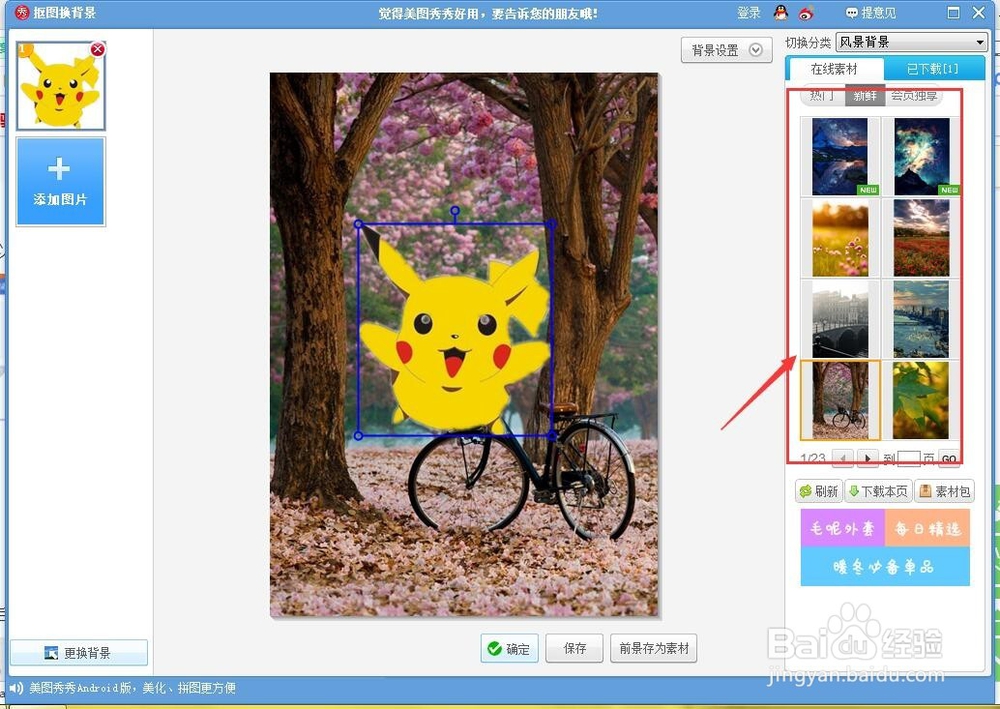Remove Pikachu foreground with red X
The width and height of the screenshot is (1000, 709).
coord(98,49)
